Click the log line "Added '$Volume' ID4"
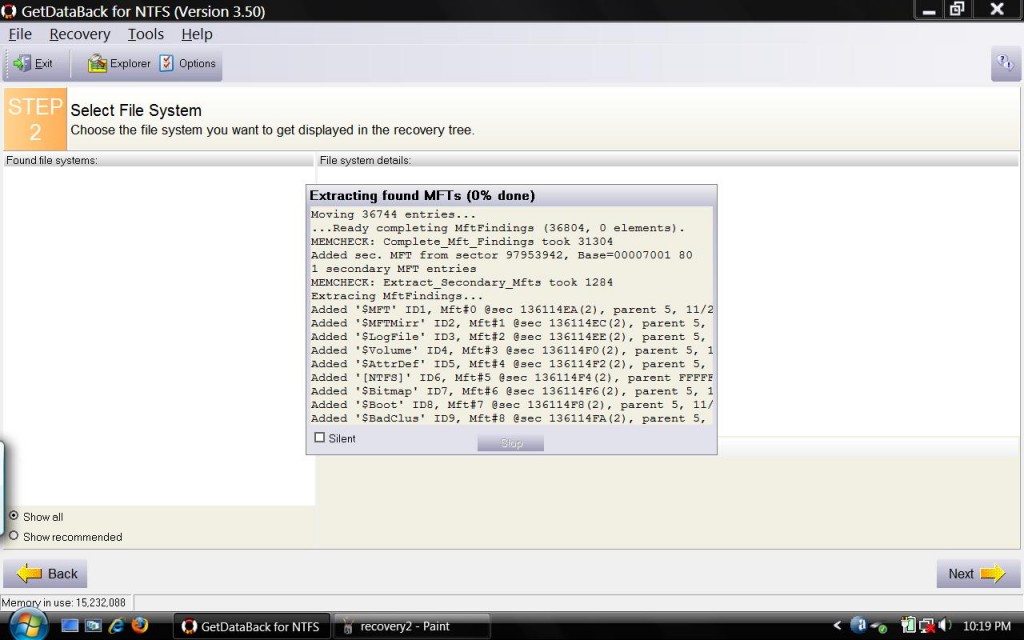Viewport: 1024px width, 640px height. coord(512,350)
